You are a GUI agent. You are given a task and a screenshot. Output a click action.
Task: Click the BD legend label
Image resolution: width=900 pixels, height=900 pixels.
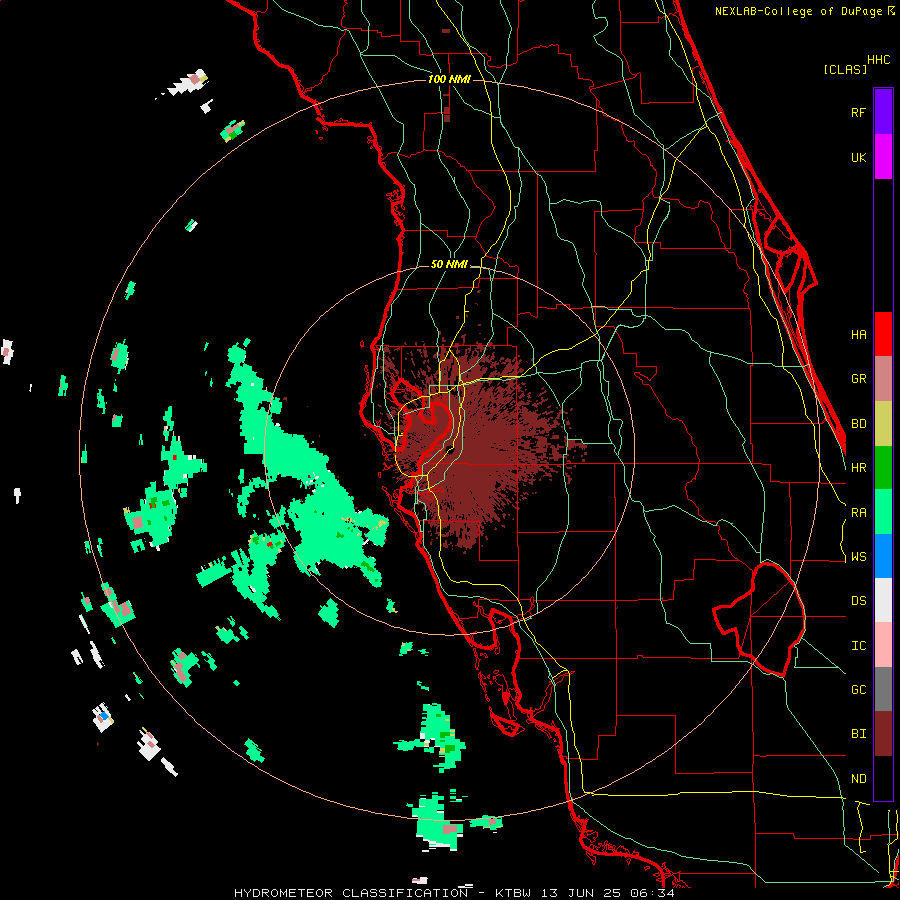coord(858,424)
